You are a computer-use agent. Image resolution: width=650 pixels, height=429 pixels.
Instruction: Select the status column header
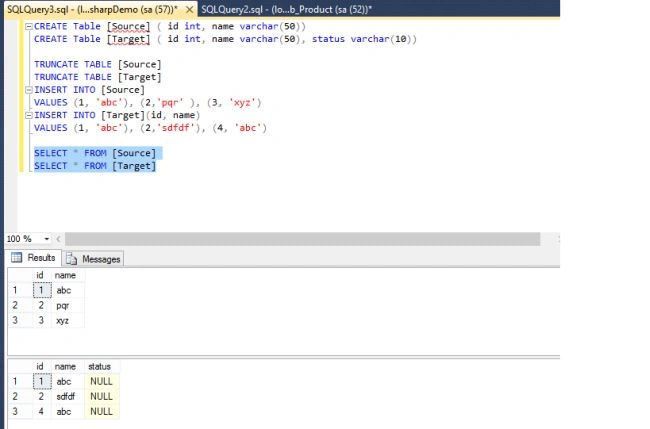pos(99,366)
